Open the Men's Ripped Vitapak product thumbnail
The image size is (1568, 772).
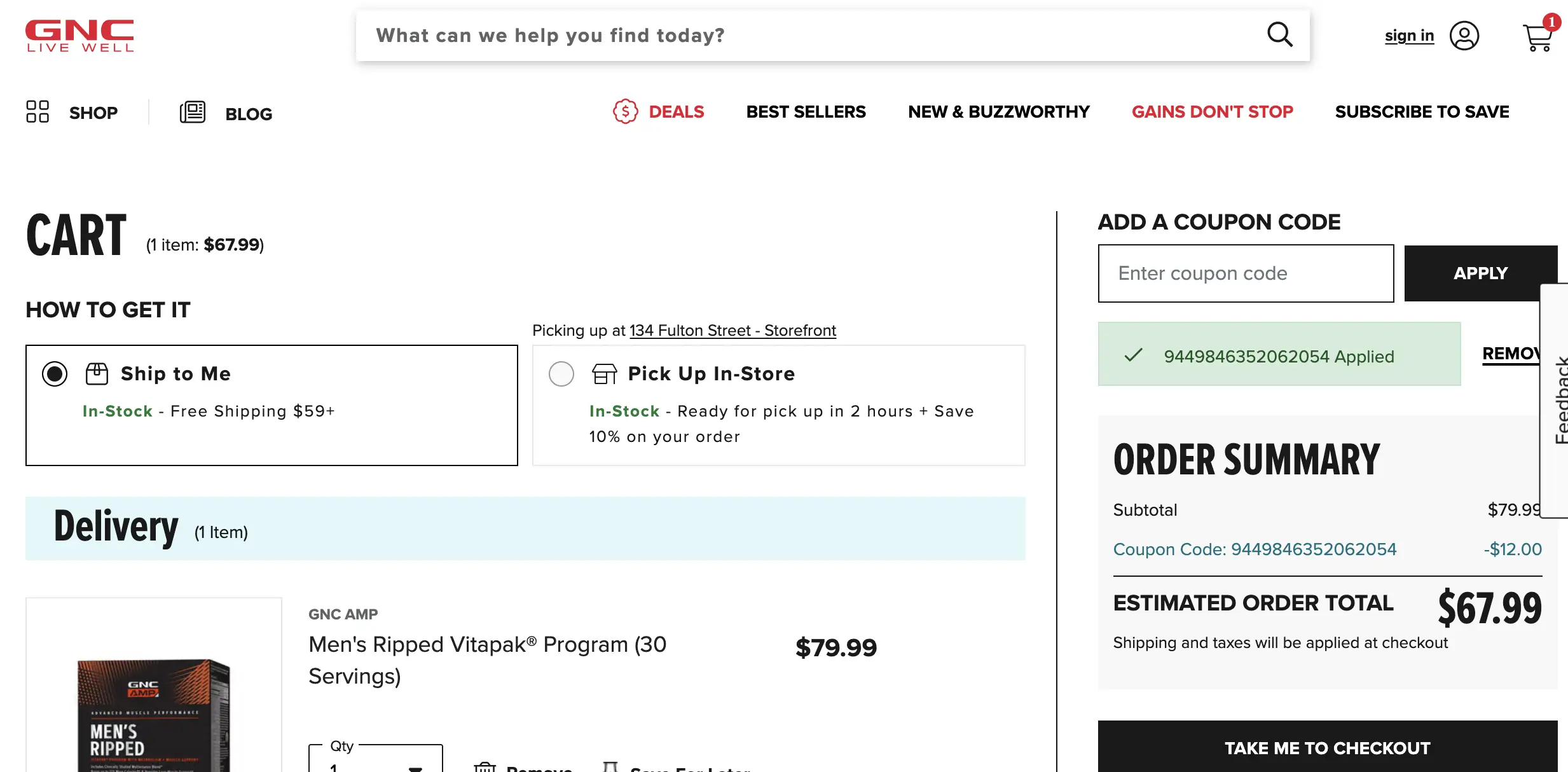[154, 686]
